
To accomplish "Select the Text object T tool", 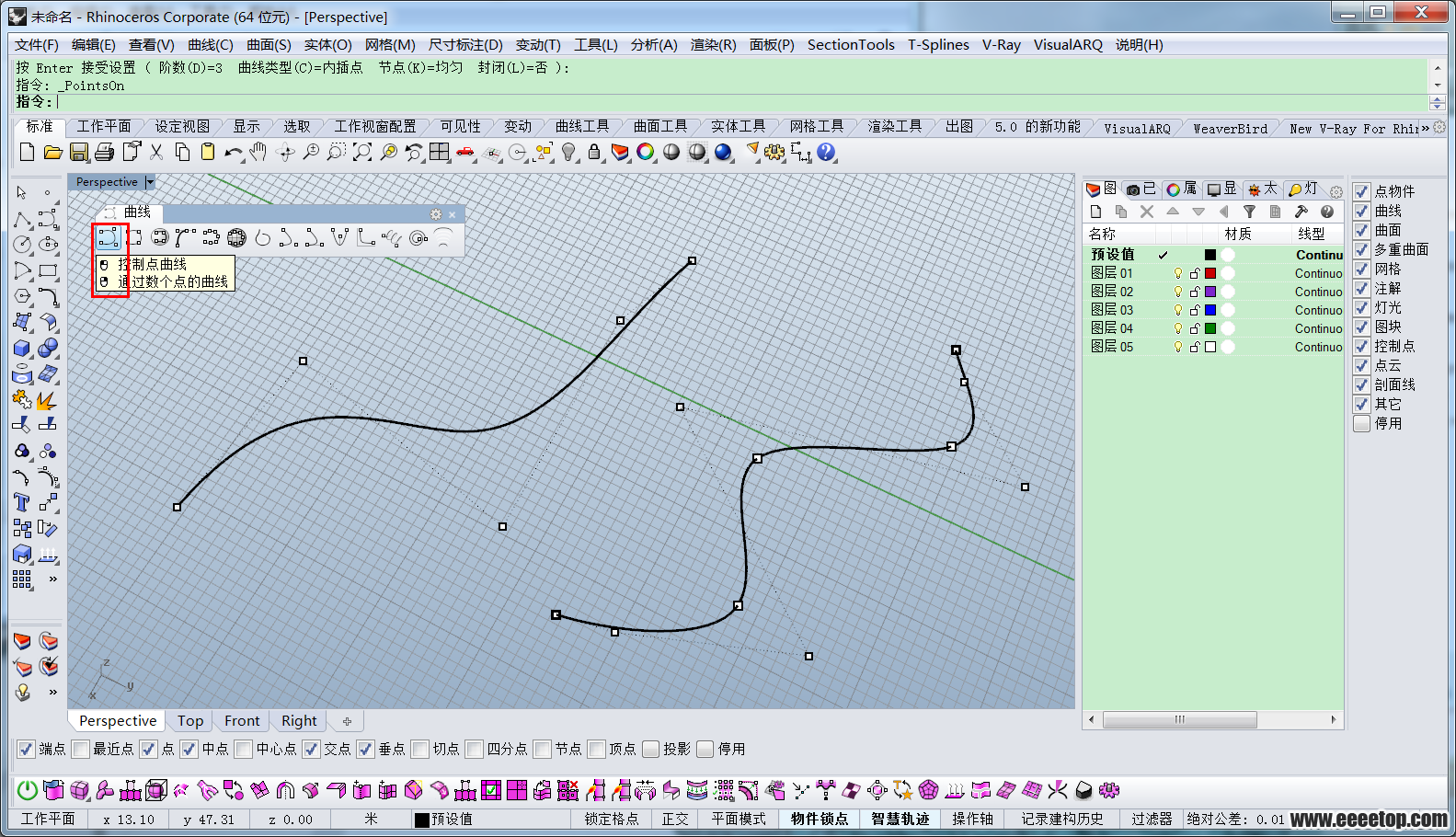I will (22, 502).
